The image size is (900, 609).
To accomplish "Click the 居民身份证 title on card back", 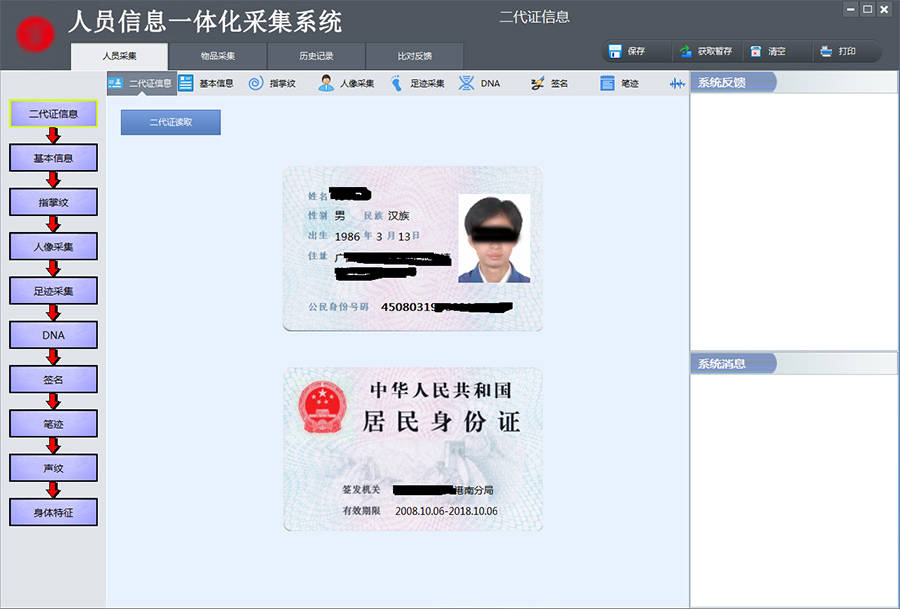I will point(441,422).
